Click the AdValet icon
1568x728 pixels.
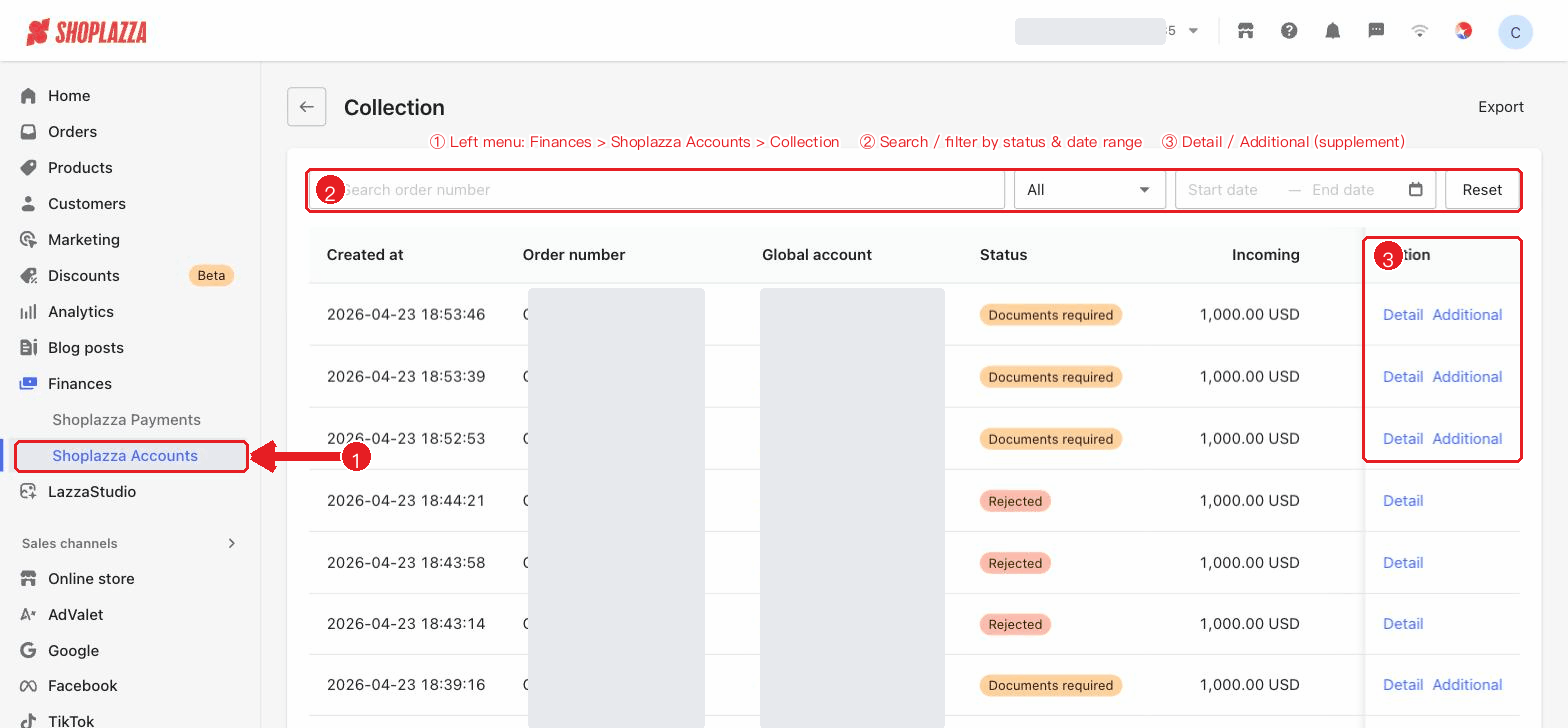[29, 615]
